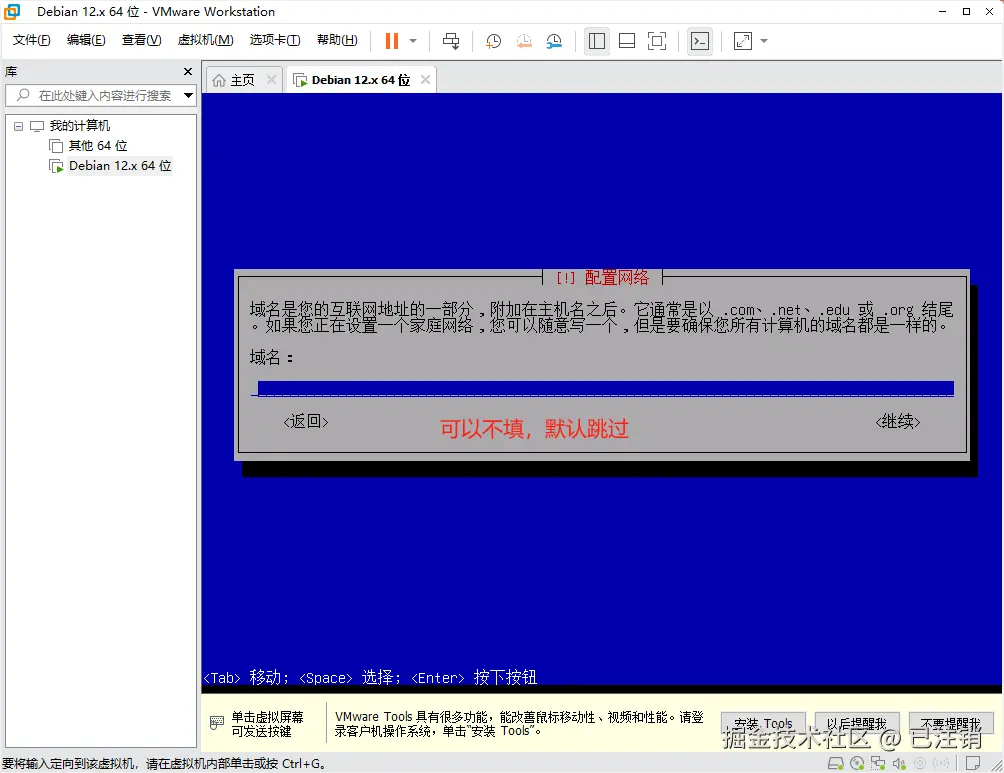Open the suspend button dropdown arrow

point(411,41)
